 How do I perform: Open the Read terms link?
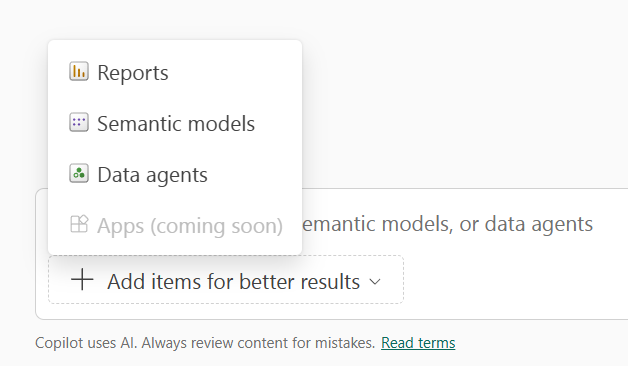click(418, 343)
